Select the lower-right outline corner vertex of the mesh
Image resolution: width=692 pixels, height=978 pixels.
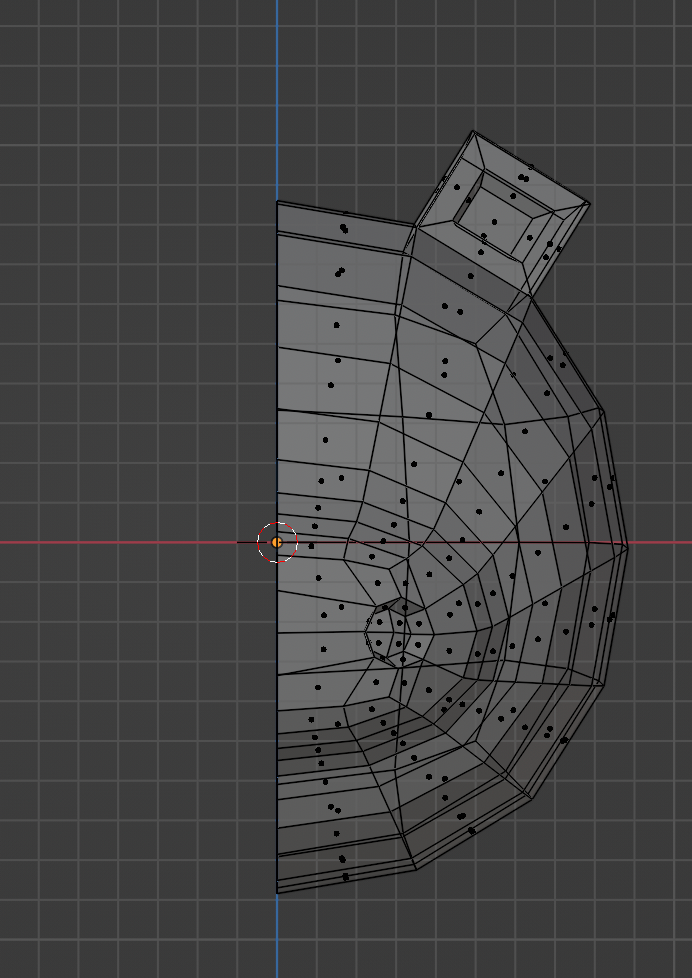pyautogui.click(x=606, y=685)
